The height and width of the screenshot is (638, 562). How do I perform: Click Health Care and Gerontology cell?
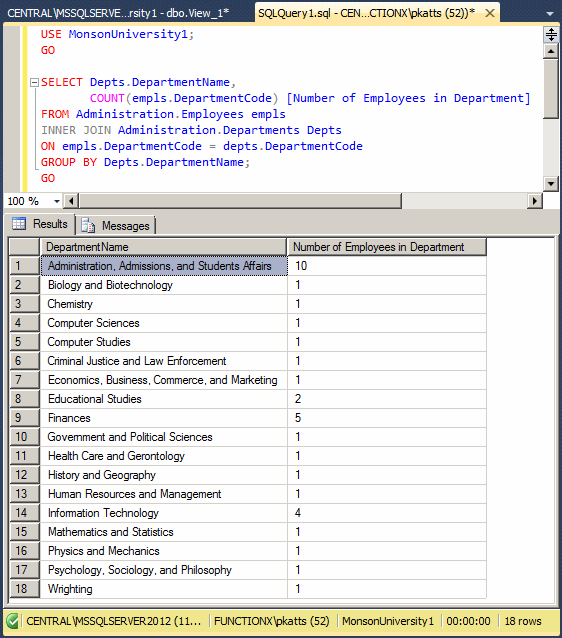164,456
